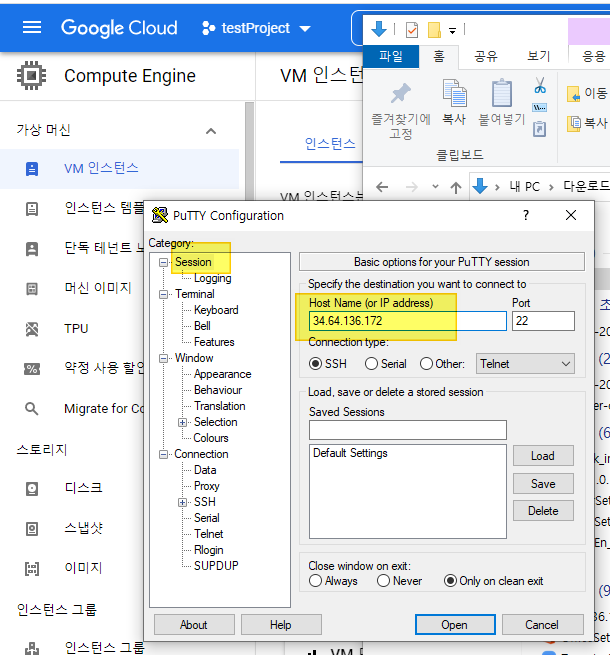Select Proxy in the category tree
610x655 pixels.
tap(207, 486)
